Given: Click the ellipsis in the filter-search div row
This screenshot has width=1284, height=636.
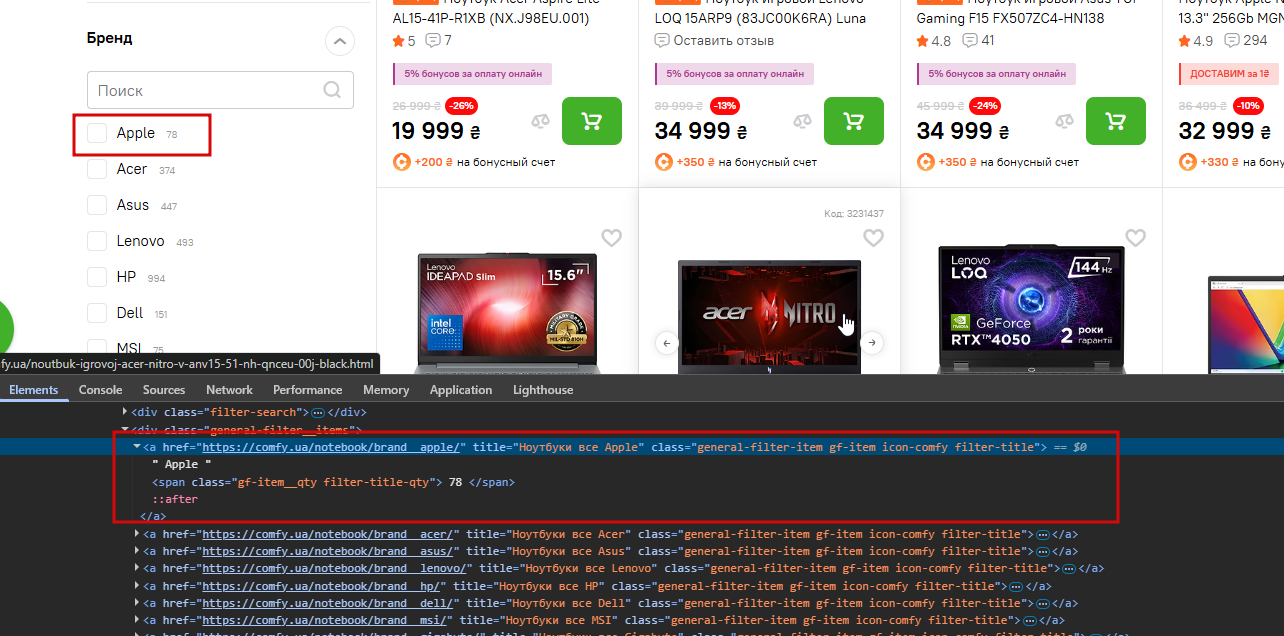Looking at the screenshot, I should click(318, 412).
